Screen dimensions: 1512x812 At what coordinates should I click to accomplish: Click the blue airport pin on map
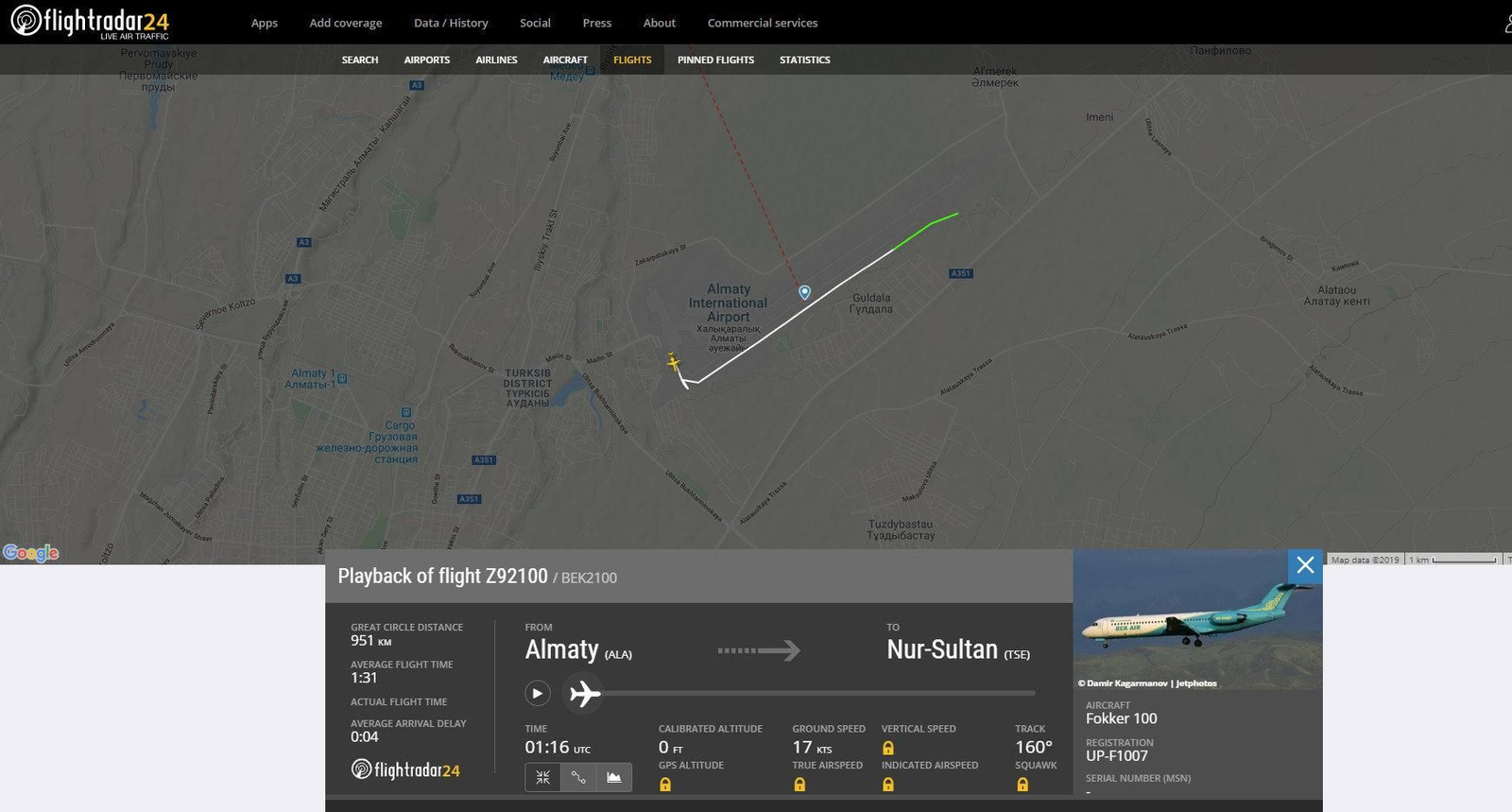click(804, 293)
